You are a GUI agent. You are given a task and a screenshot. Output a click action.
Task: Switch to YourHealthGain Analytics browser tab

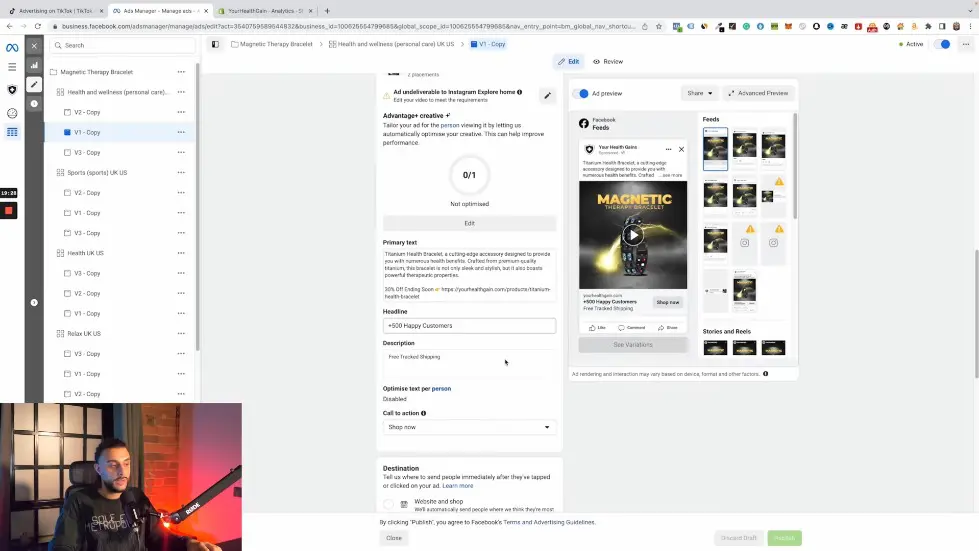[x=265, y=11]
